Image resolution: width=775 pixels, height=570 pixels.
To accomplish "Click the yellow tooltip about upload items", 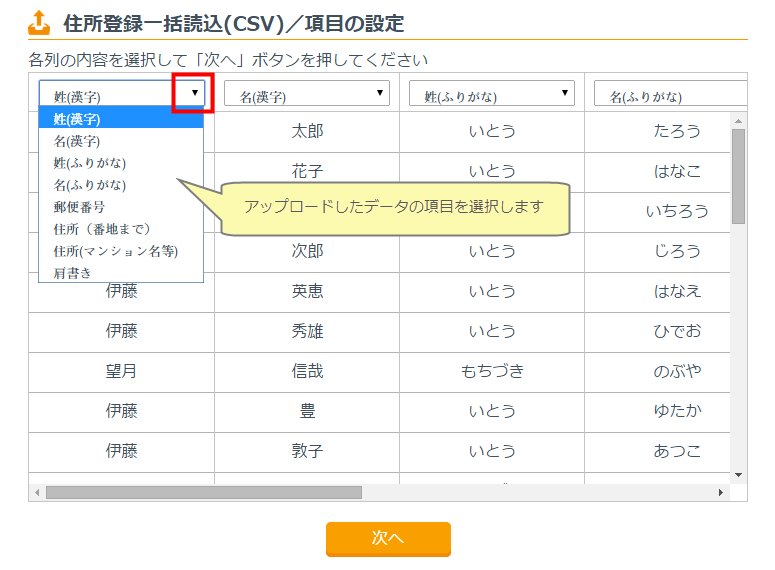I will pyautogui.click(x=394, y=208).
